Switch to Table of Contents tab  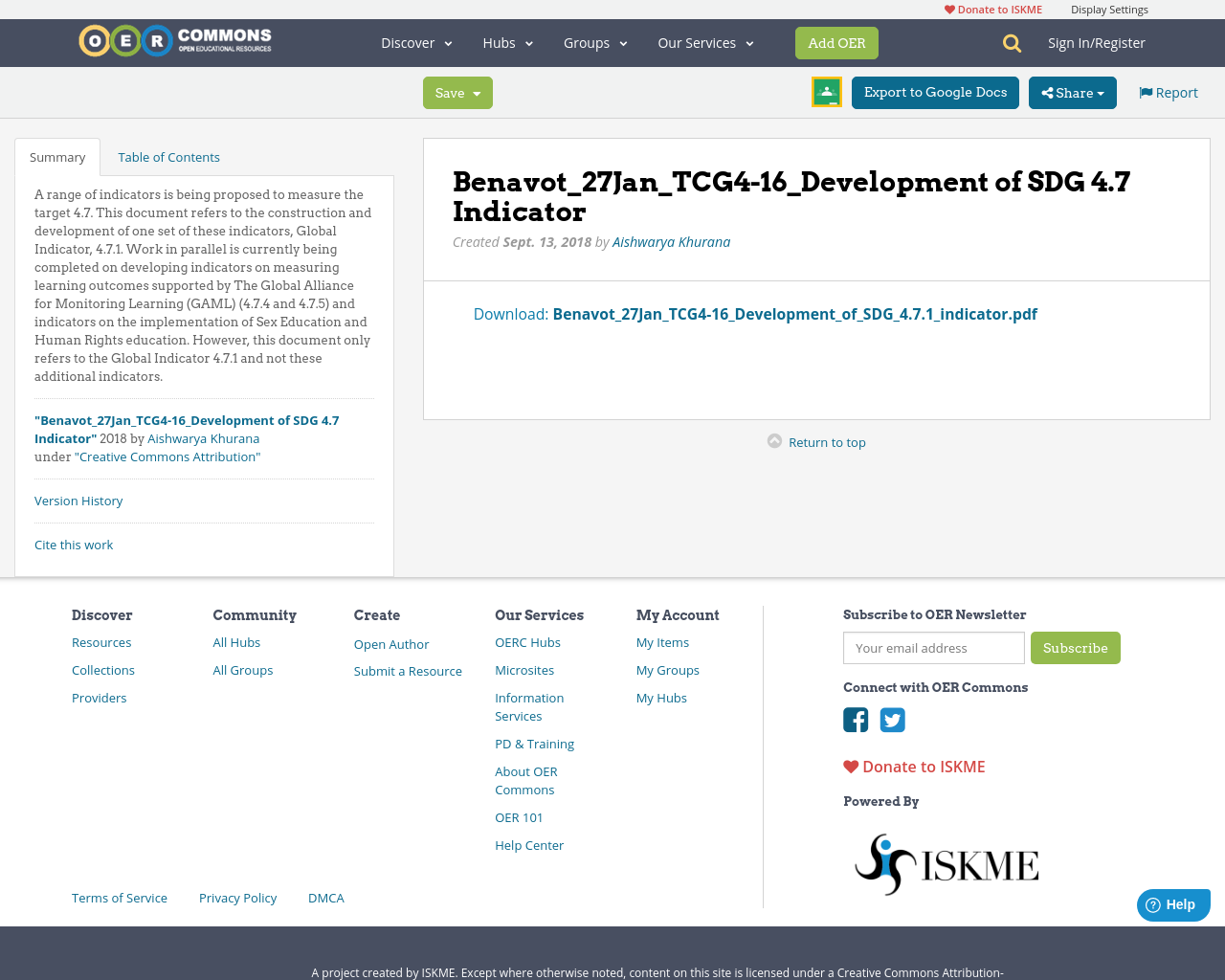pos(168,157)
